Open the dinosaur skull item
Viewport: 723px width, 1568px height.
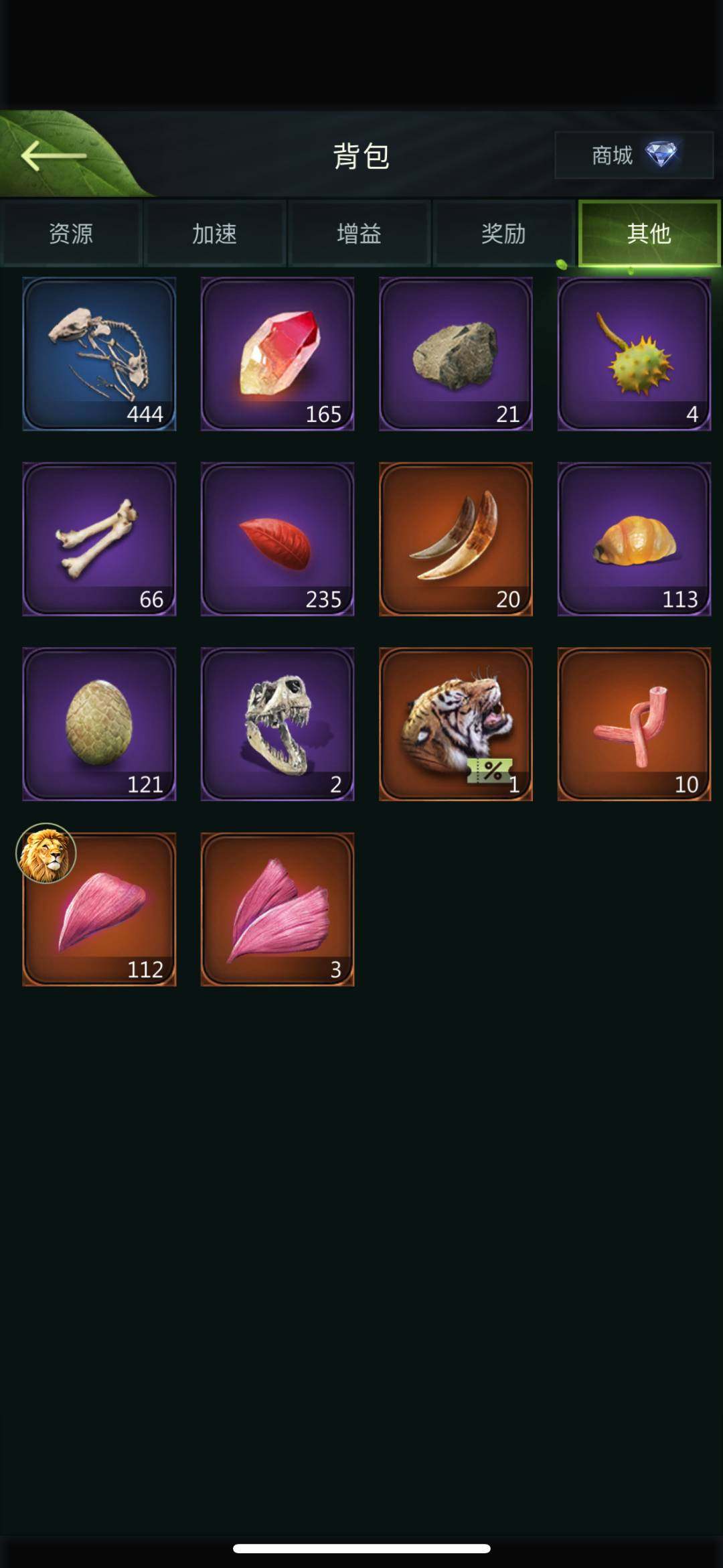277,724
